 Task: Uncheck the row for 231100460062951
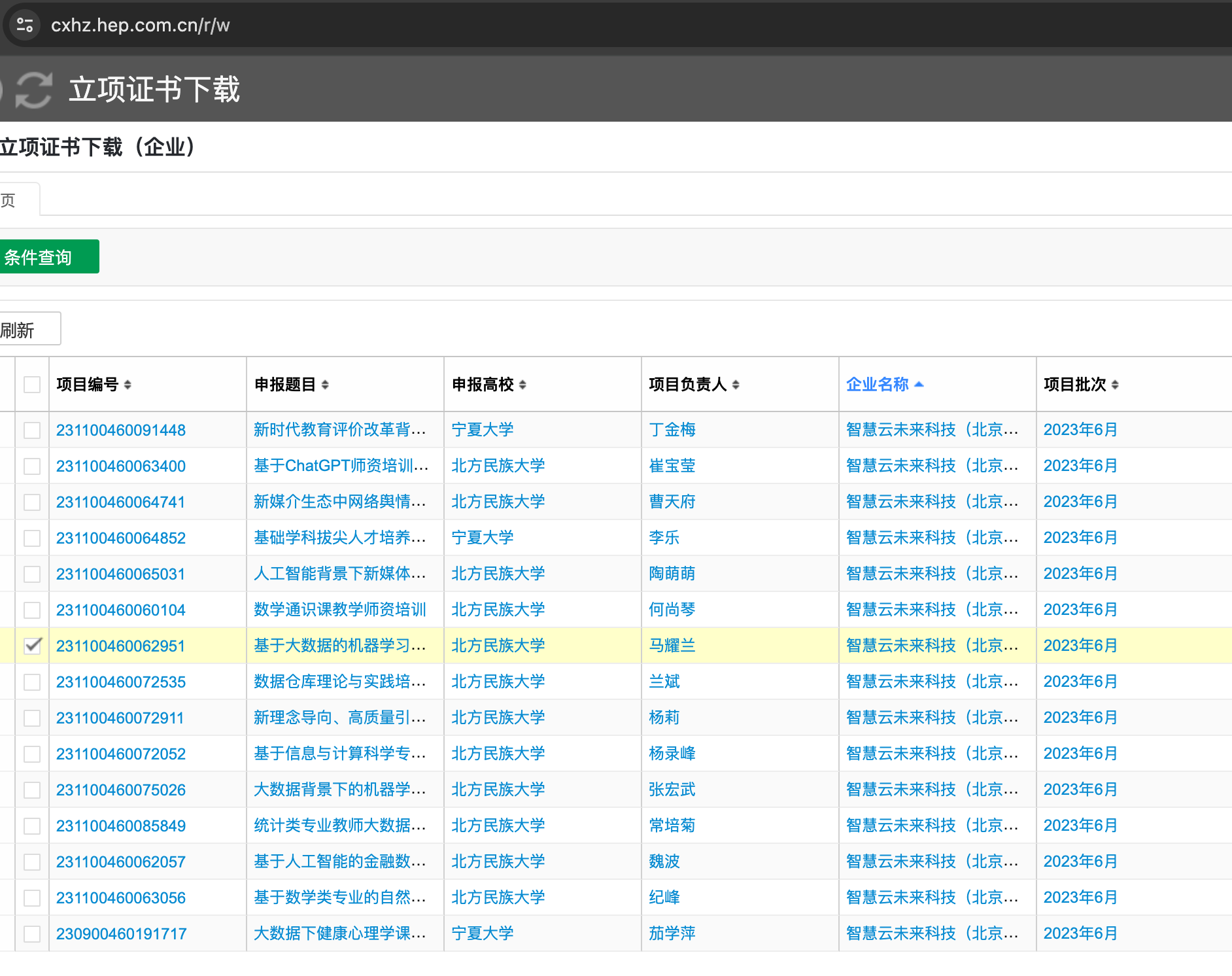[x=32, y=646]
